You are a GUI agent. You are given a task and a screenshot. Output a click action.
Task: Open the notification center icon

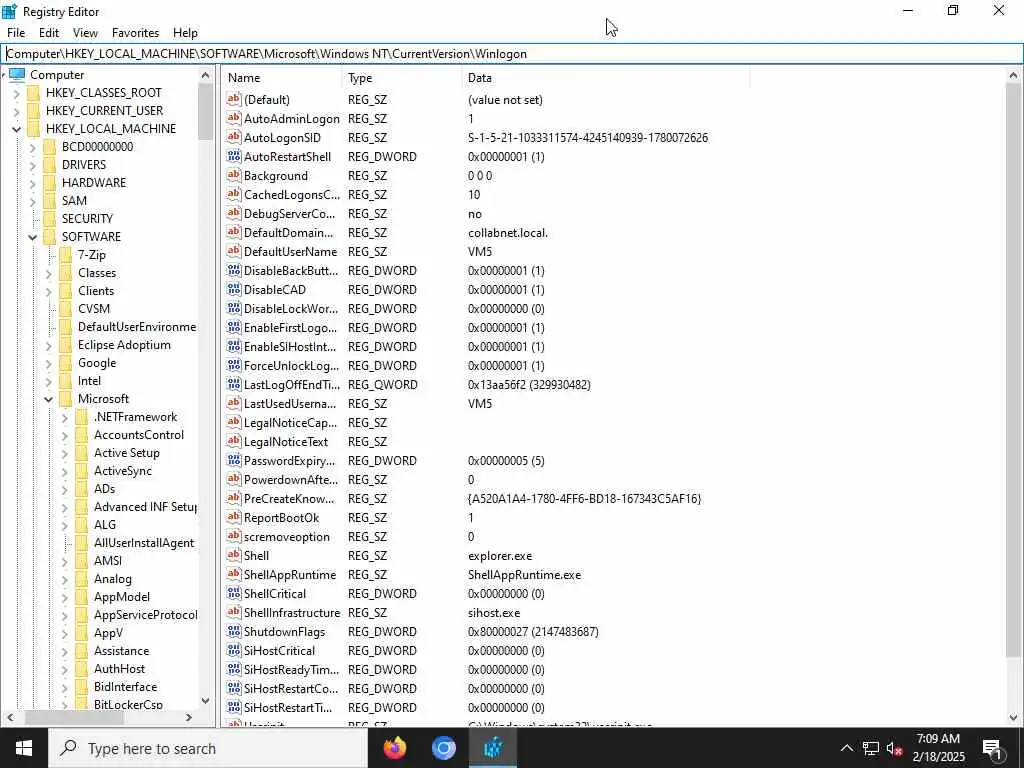993,748
